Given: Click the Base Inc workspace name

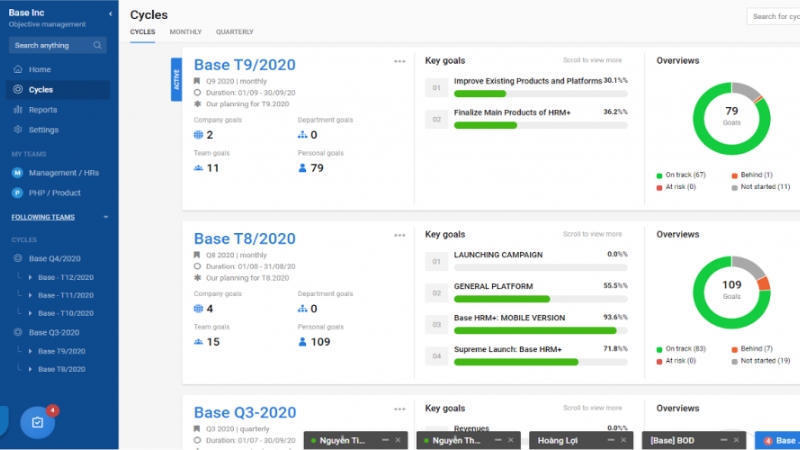Looking at the screenshot, I should pyautogui.click(x=27, y=13).
